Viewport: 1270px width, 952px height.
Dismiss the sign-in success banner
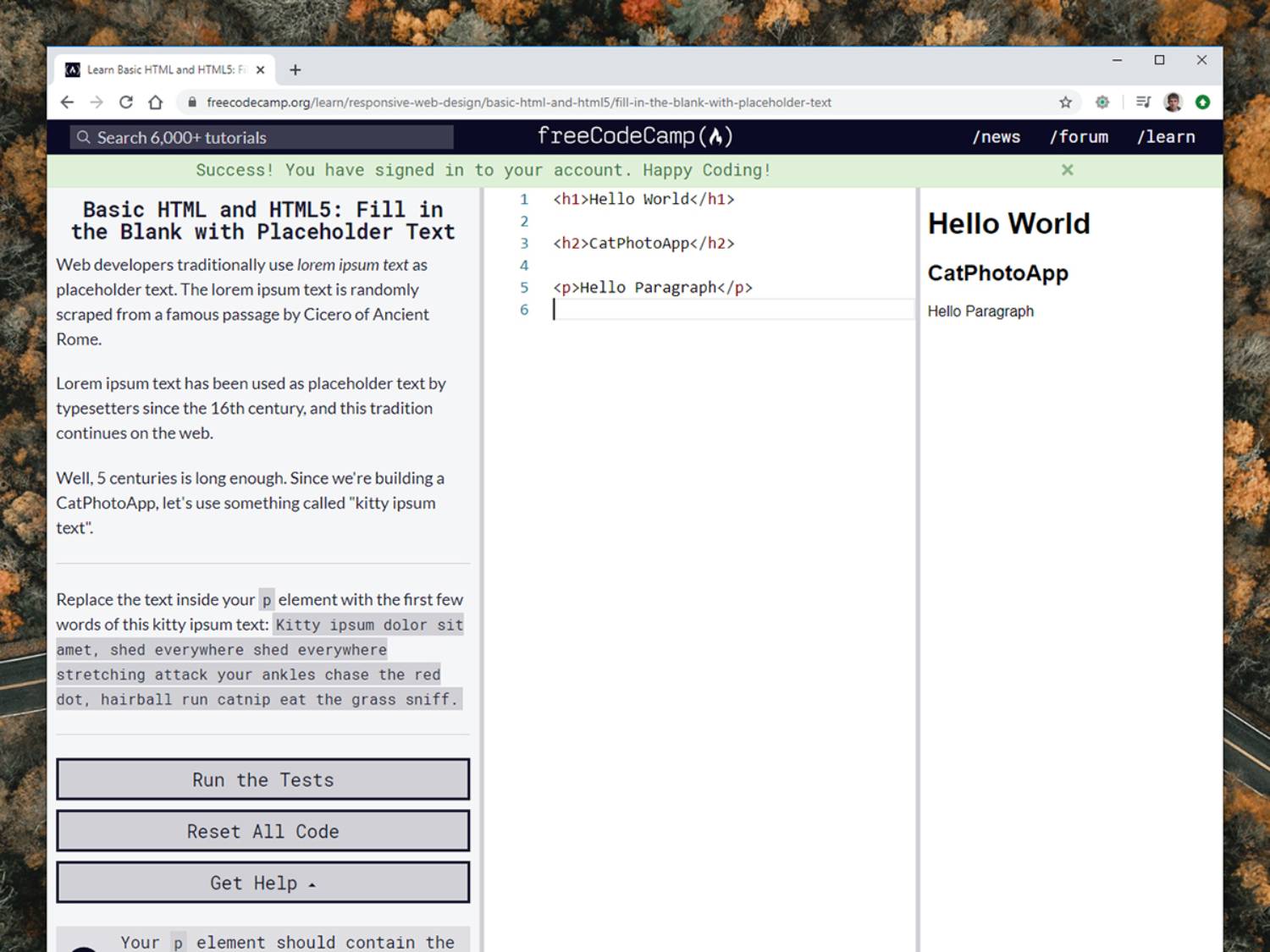[x=1068, y=170]
